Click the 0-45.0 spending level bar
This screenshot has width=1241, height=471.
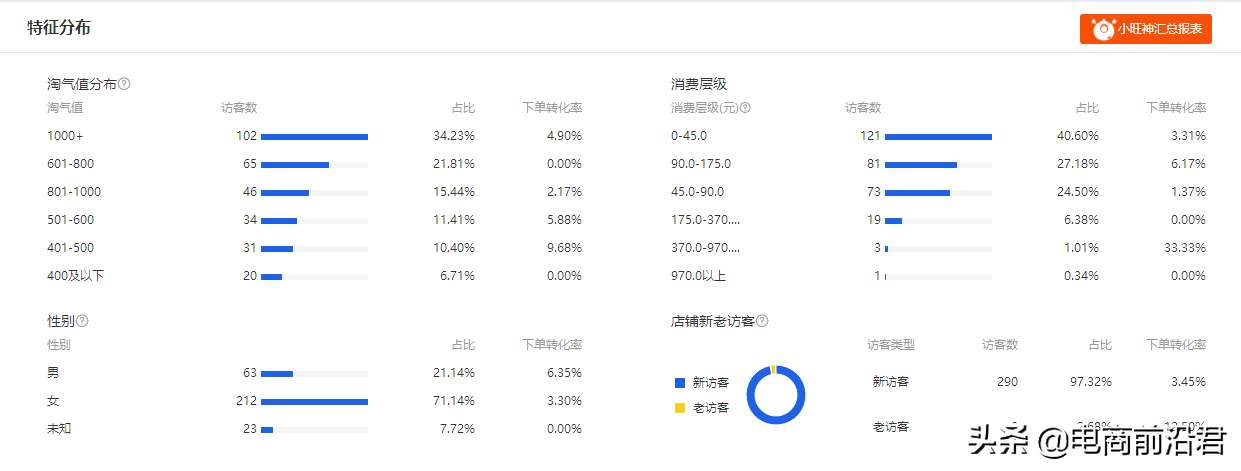[938, 136]
